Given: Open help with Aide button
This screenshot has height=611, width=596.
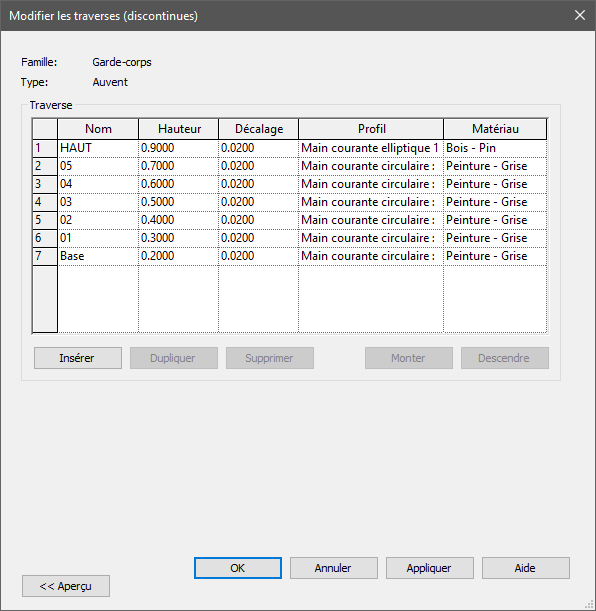Looking at the screenshot, I should click(x=525, y=568).
